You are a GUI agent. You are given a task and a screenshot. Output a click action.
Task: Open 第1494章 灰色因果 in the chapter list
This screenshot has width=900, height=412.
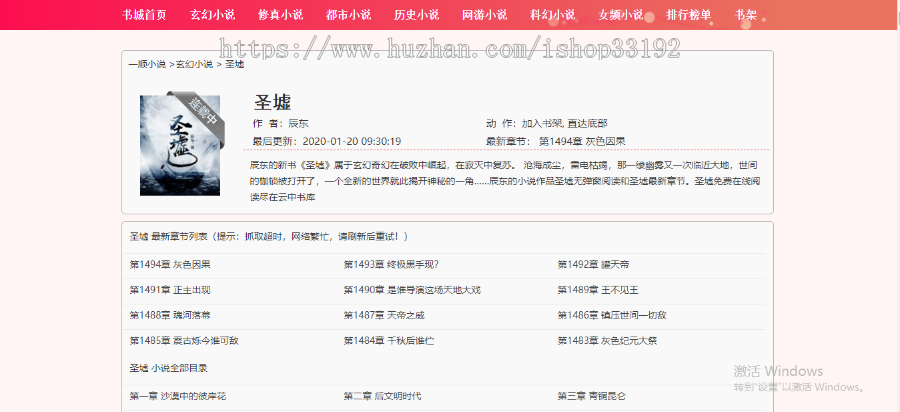[x=170, y=265]
